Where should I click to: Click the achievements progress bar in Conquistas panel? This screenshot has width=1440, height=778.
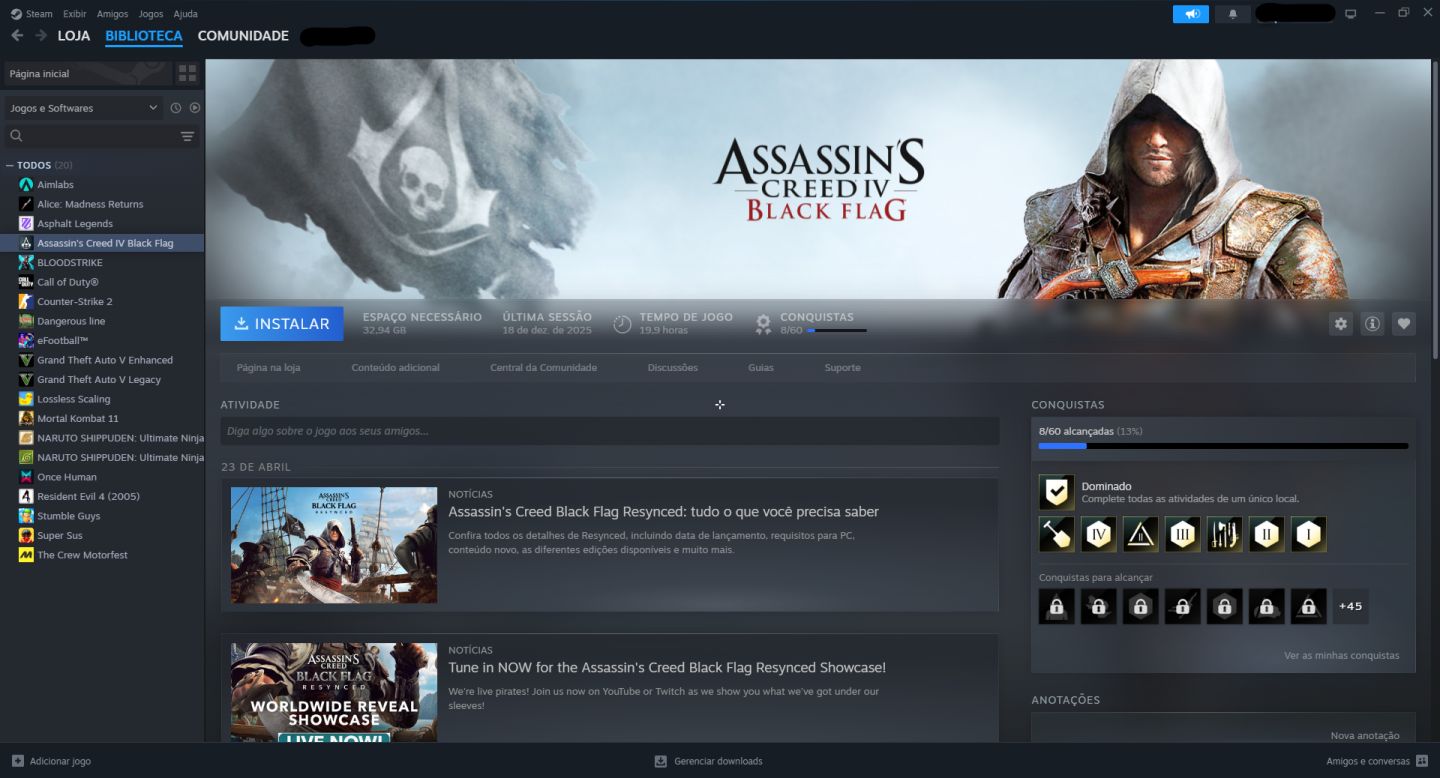click(1223, 446)
